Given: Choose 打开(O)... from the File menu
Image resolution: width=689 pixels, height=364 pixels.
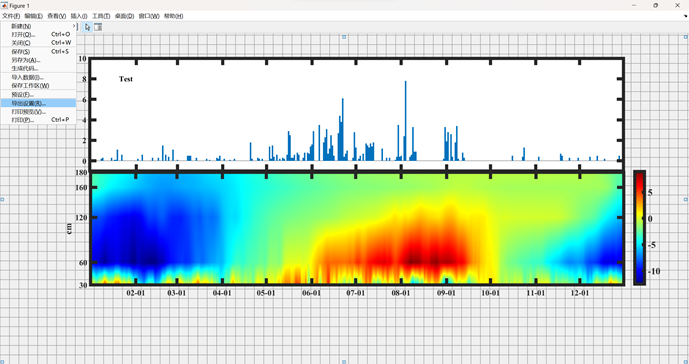Looking at the screenshot, I should [x=38, y=34].
